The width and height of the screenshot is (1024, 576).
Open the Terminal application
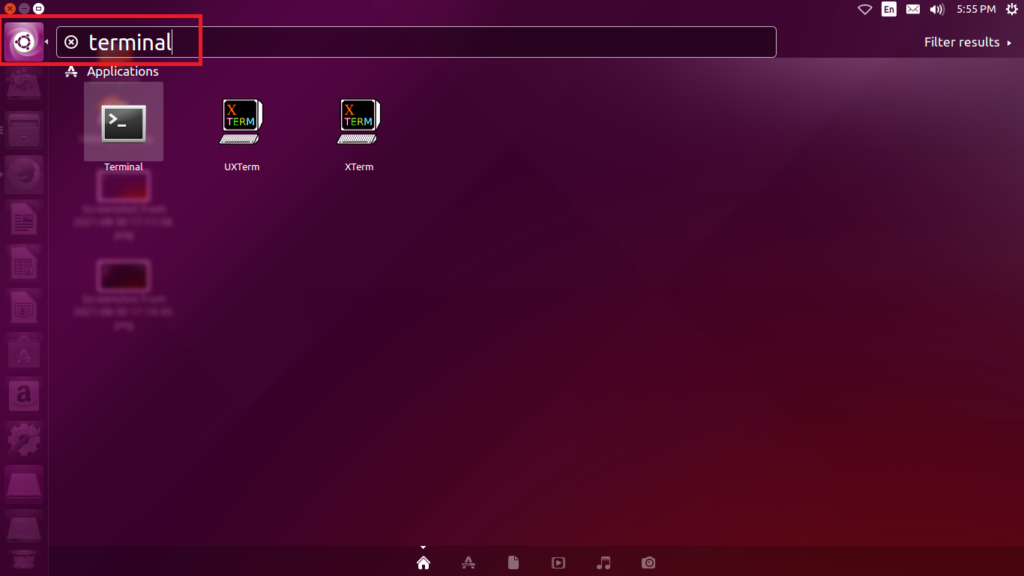click(x=123, y=123)
